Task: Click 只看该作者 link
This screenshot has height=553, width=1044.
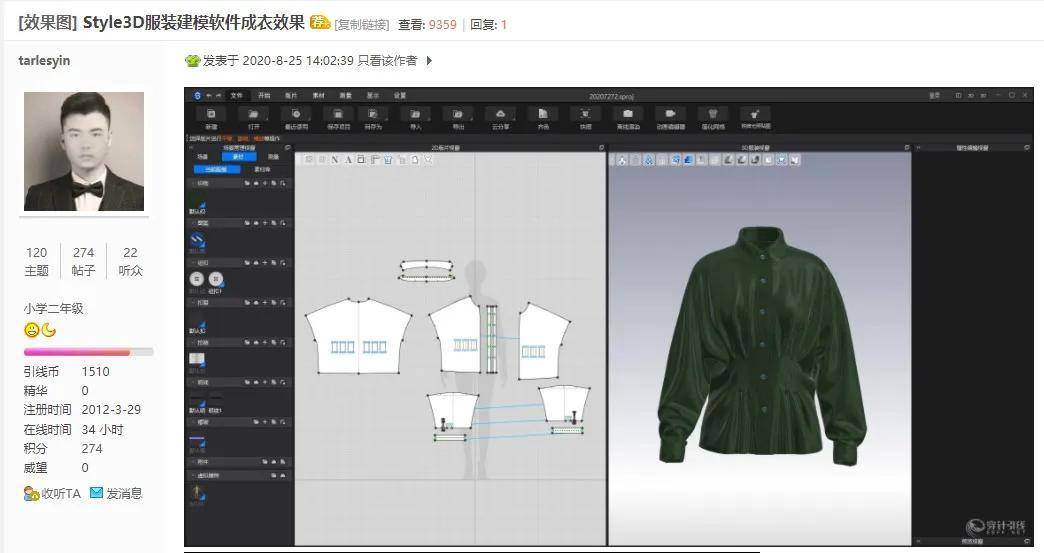Action: coord(388,61)
